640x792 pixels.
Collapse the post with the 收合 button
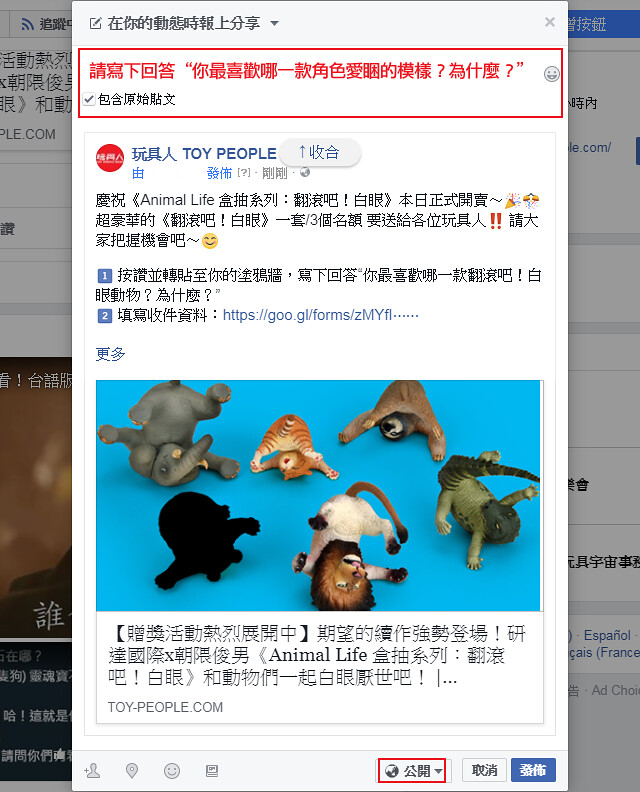click(319, 152)
